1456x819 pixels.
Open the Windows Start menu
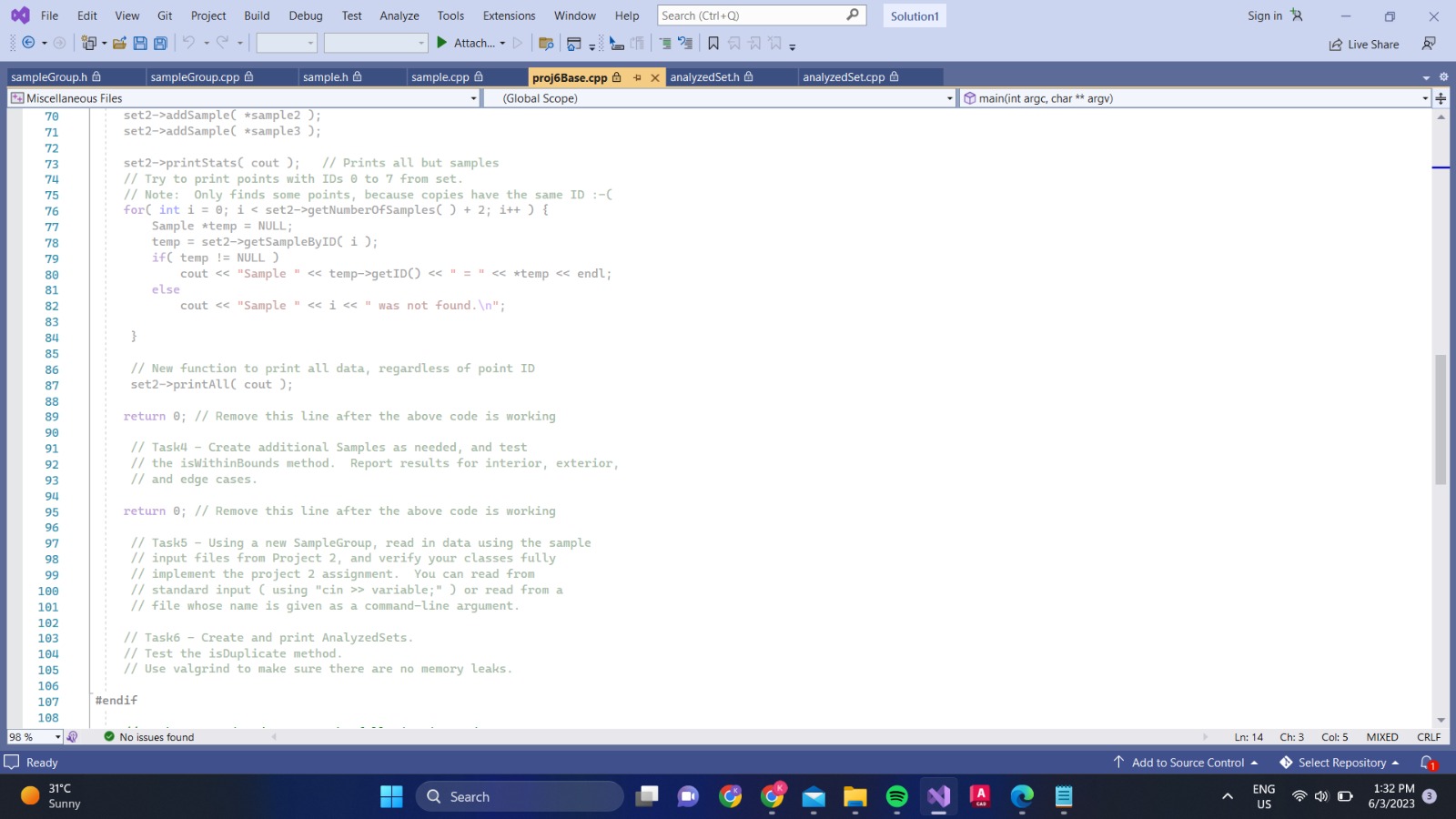391,796
